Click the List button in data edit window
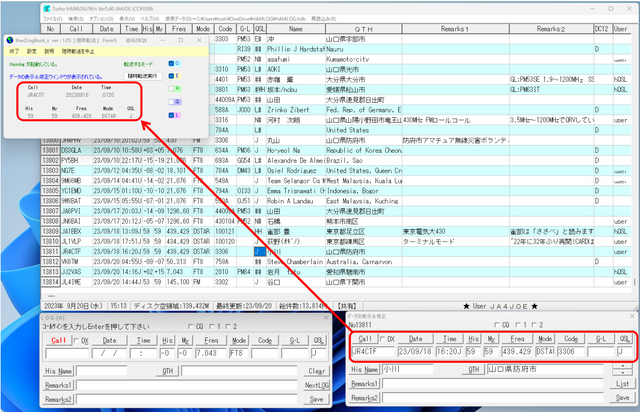The image size is (640, 412). point(622,383)
